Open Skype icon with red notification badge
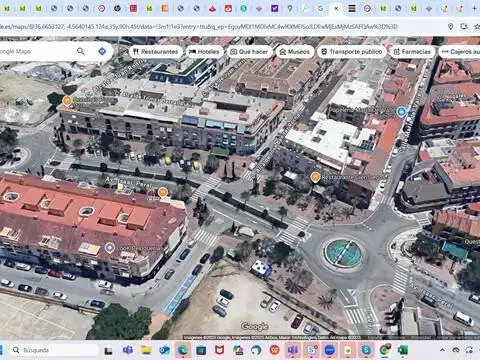480x360 pixels. click(x=311, y=350)
